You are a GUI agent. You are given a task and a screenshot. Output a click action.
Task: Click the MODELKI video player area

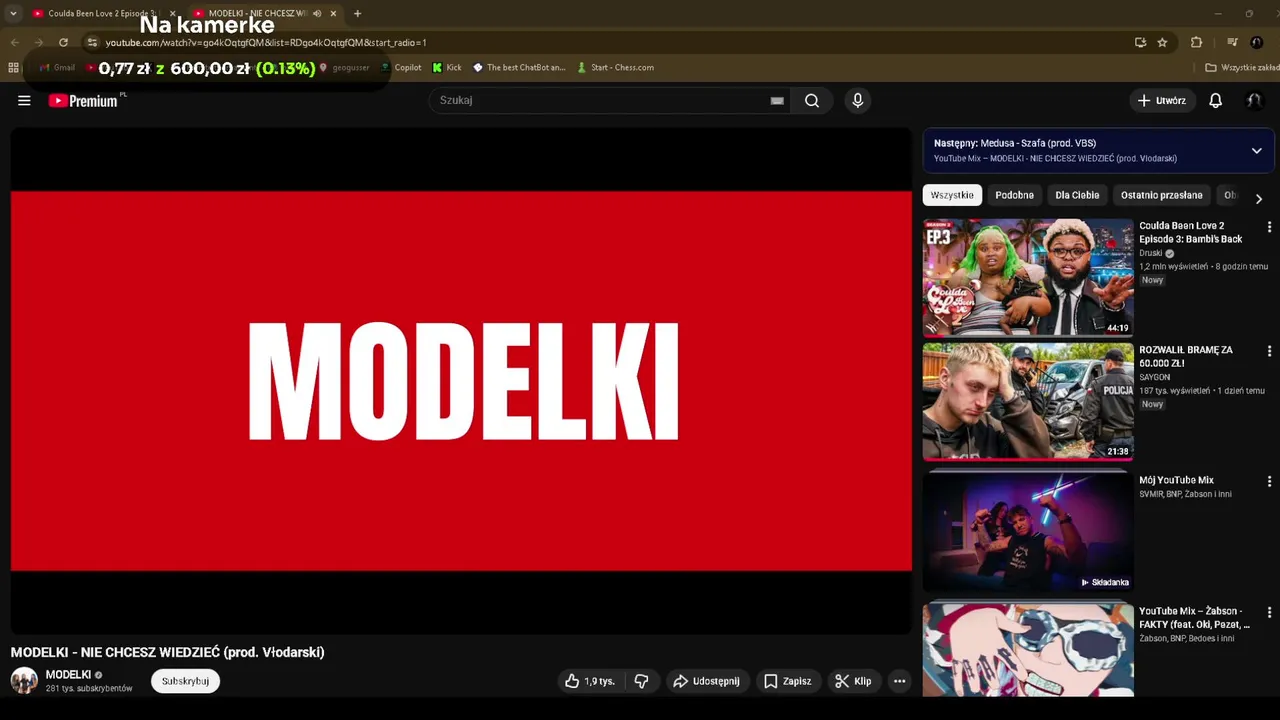(461, 381)
